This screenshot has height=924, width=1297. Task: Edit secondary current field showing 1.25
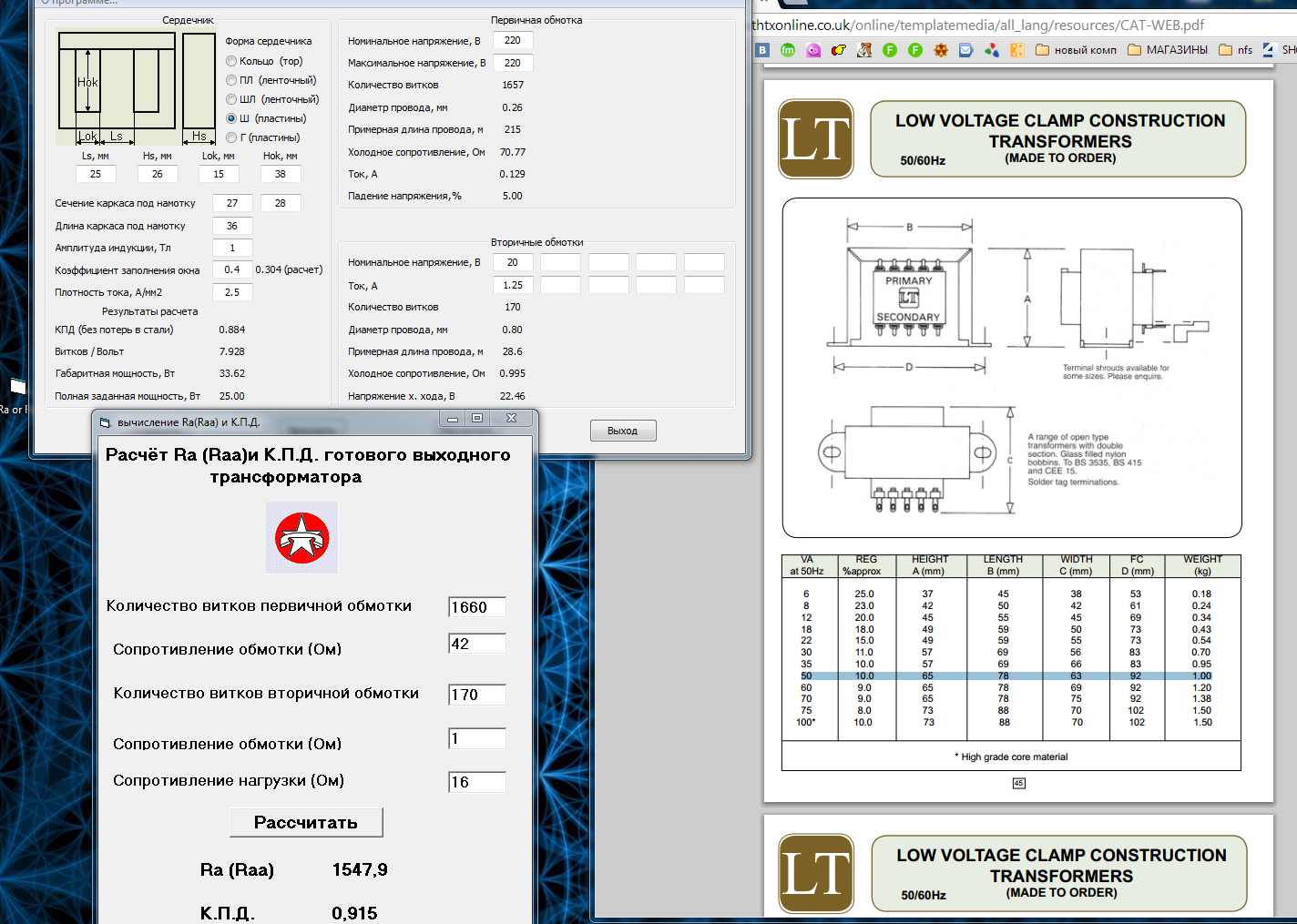(513, 285)
